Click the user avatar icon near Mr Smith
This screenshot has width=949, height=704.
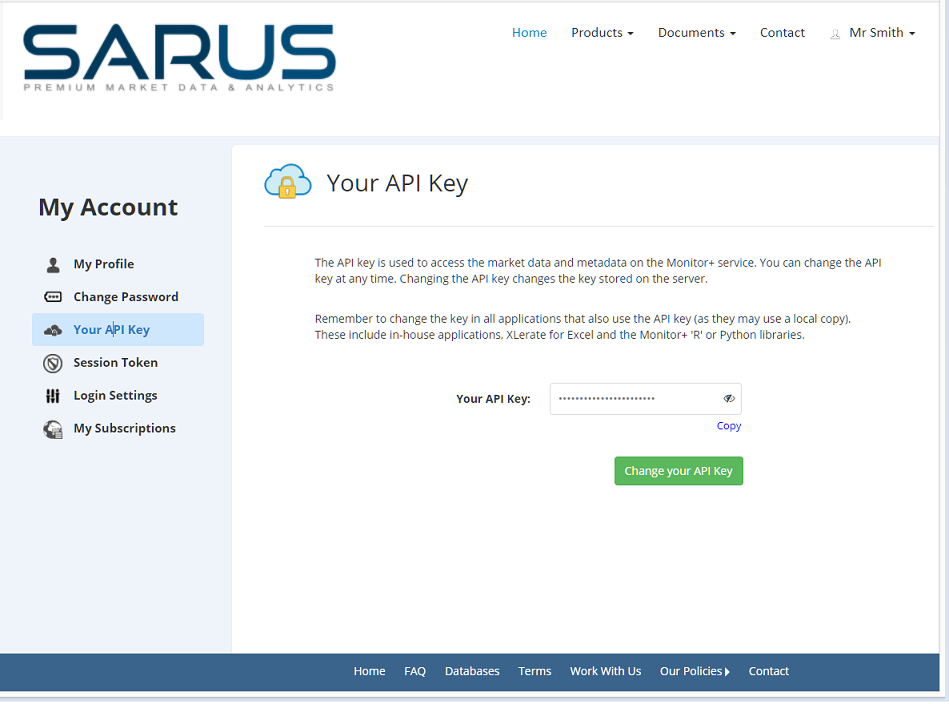[835, 34]
